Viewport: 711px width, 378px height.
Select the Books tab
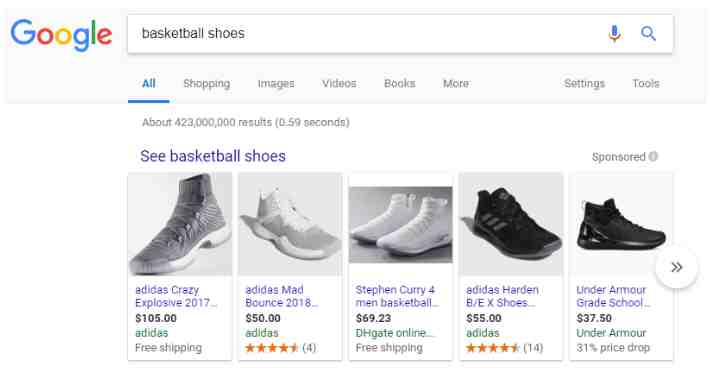pyautogui.click(x=399, y=83)
